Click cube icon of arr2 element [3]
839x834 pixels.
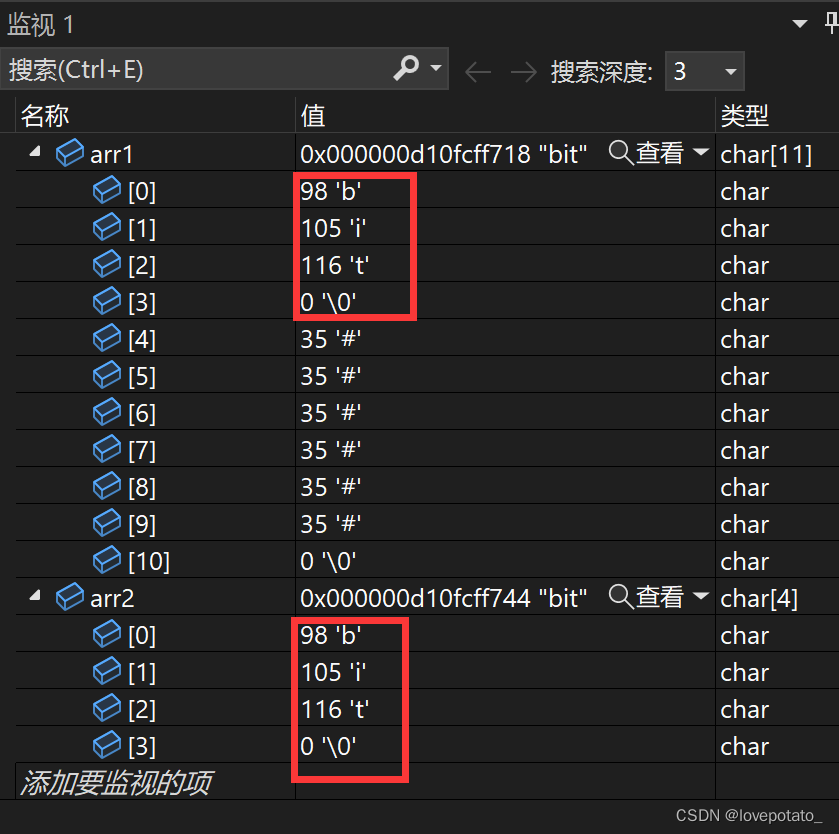(x=107, y=745)
